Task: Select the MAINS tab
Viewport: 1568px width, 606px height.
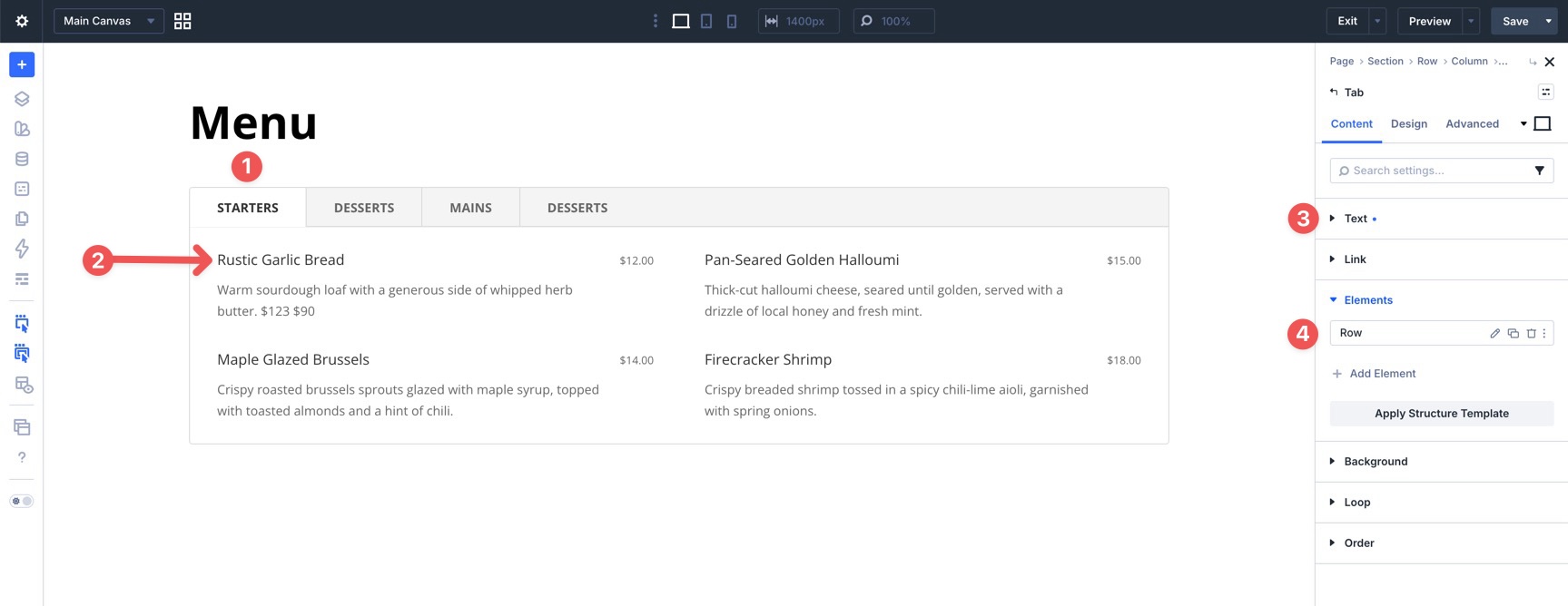Action: (x=470, y=208)
